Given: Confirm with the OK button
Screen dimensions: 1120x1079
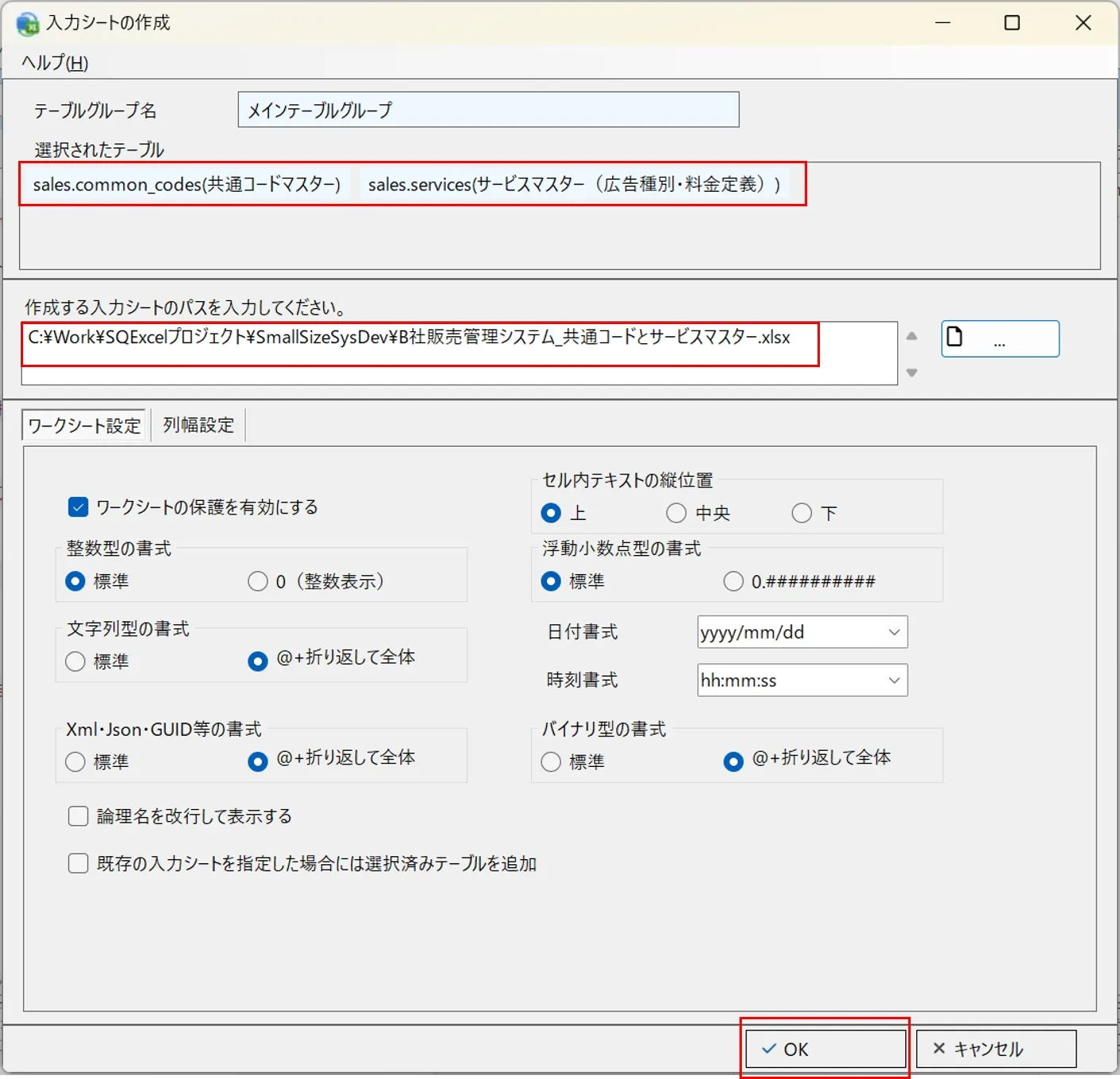Looking at the screenshot, I should 825,1049.
